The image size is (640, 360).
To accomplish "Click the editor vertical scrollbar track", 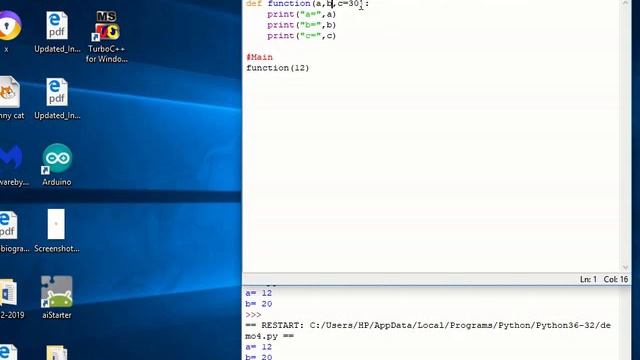I will 625,135.
